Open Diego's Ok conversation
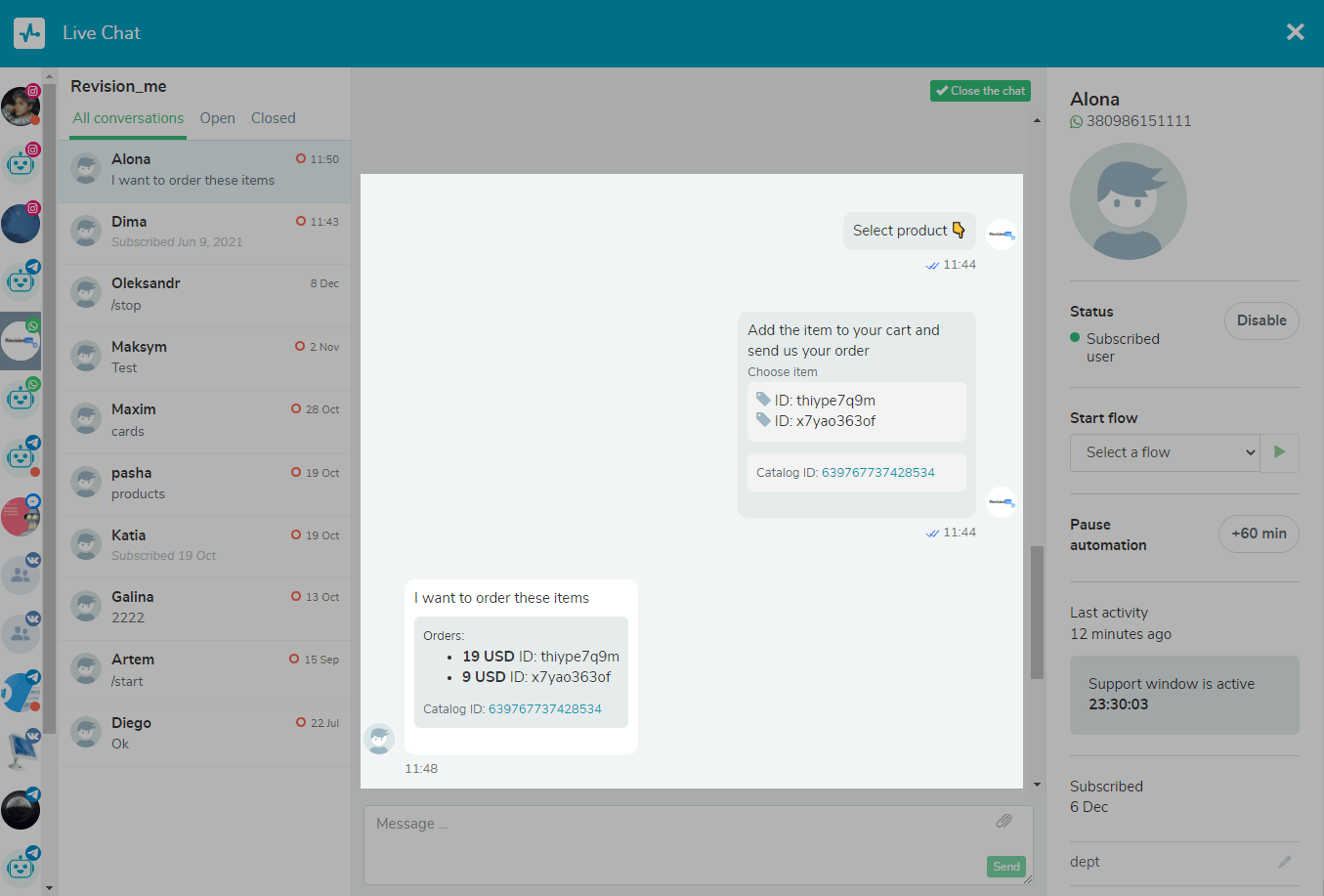The image size is (1324, 896). coord(204,735)
